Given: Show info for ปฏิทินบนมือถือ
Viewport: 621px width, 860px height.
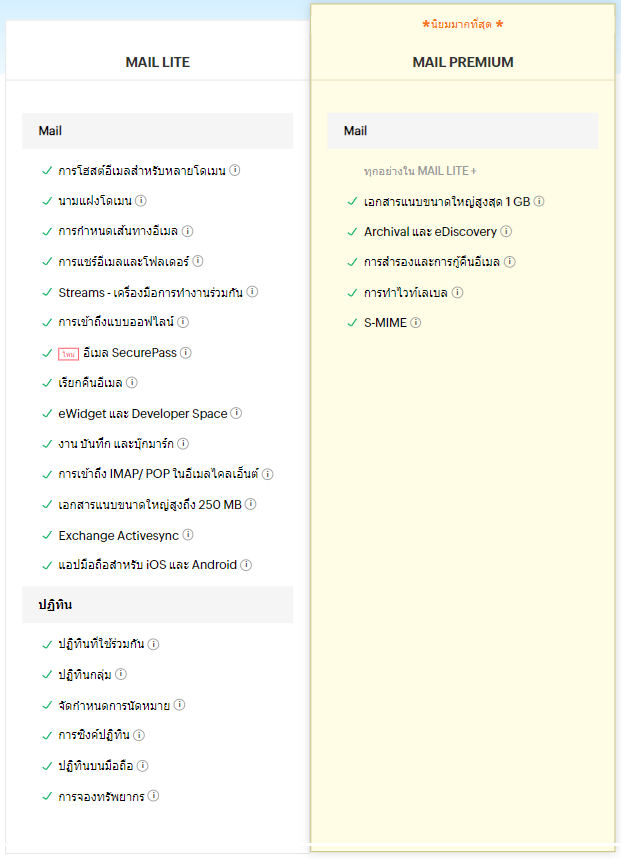Looking at the screenshot, I should point(143,766).
